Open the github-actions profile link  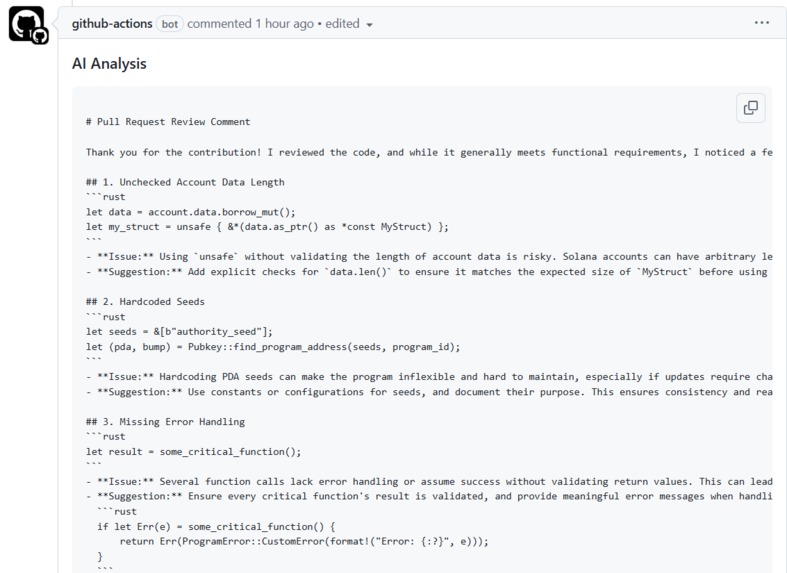(x=112, y=24)
